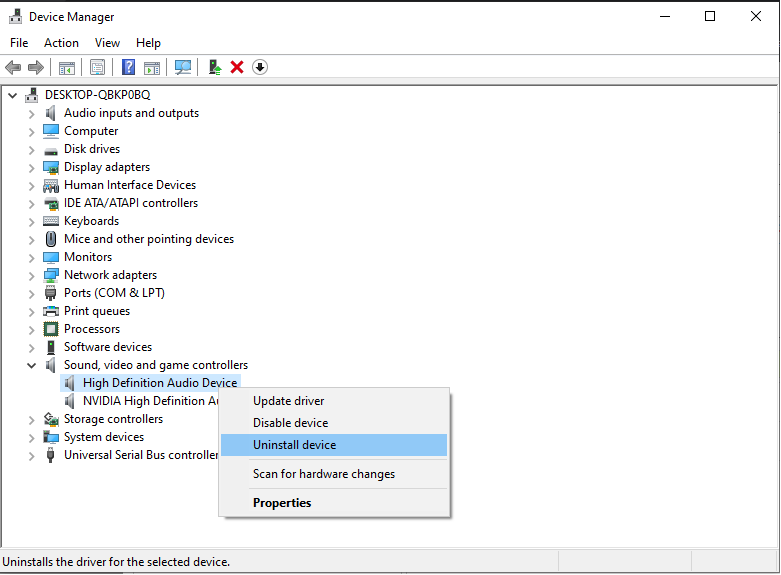
Task: Click the Help toolbar icon
Action: 129,67
